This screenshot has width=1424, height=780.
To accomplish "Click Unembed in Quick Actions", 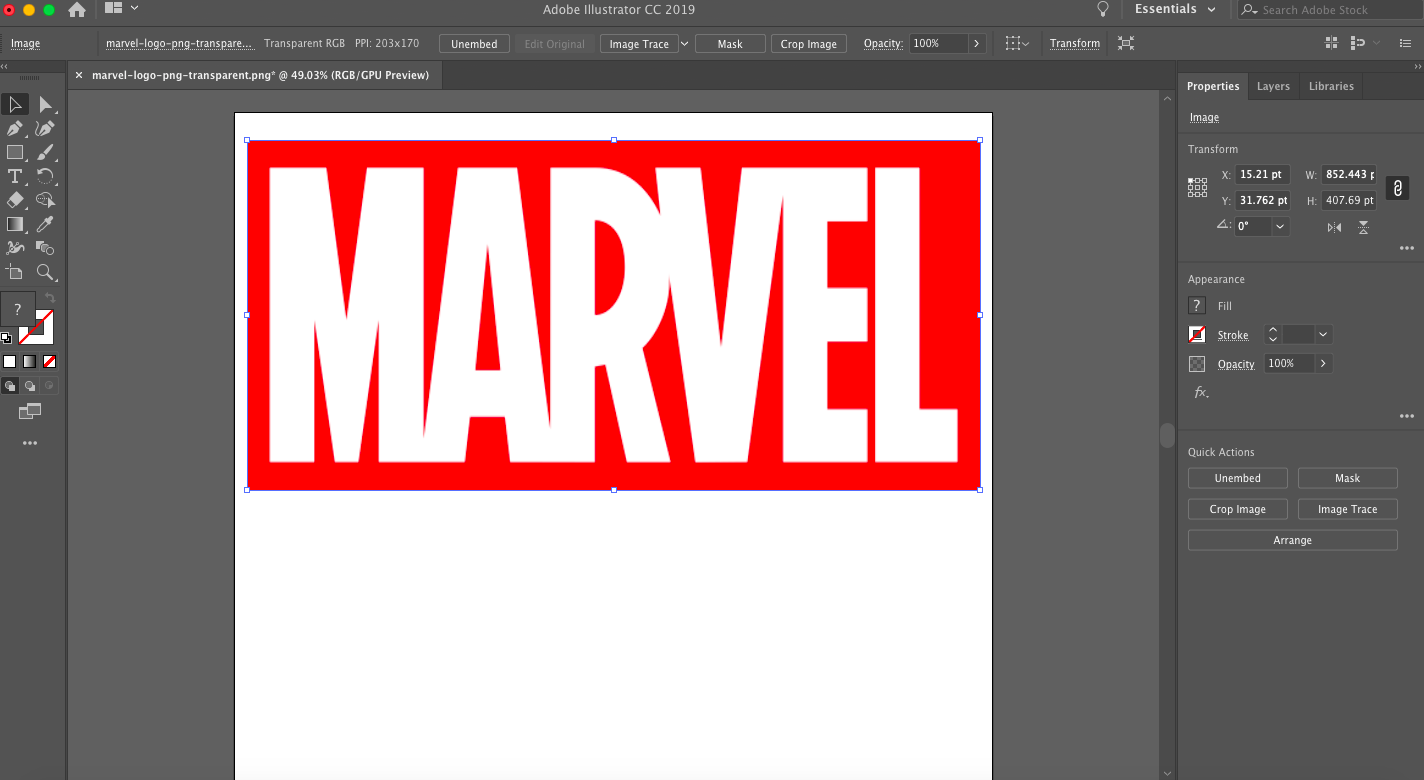I will pos(1237,478).
